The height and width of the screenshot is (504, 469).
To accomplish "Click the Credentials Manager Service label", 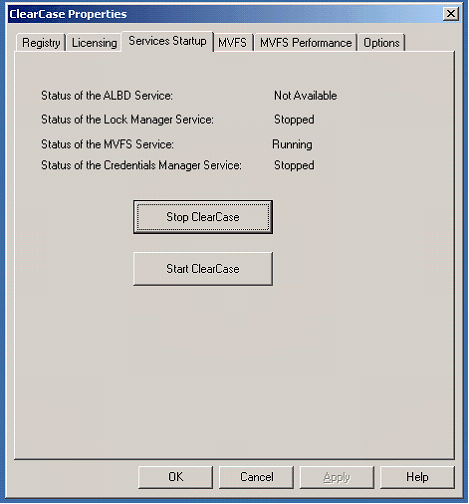I will [x=141, y=165].
